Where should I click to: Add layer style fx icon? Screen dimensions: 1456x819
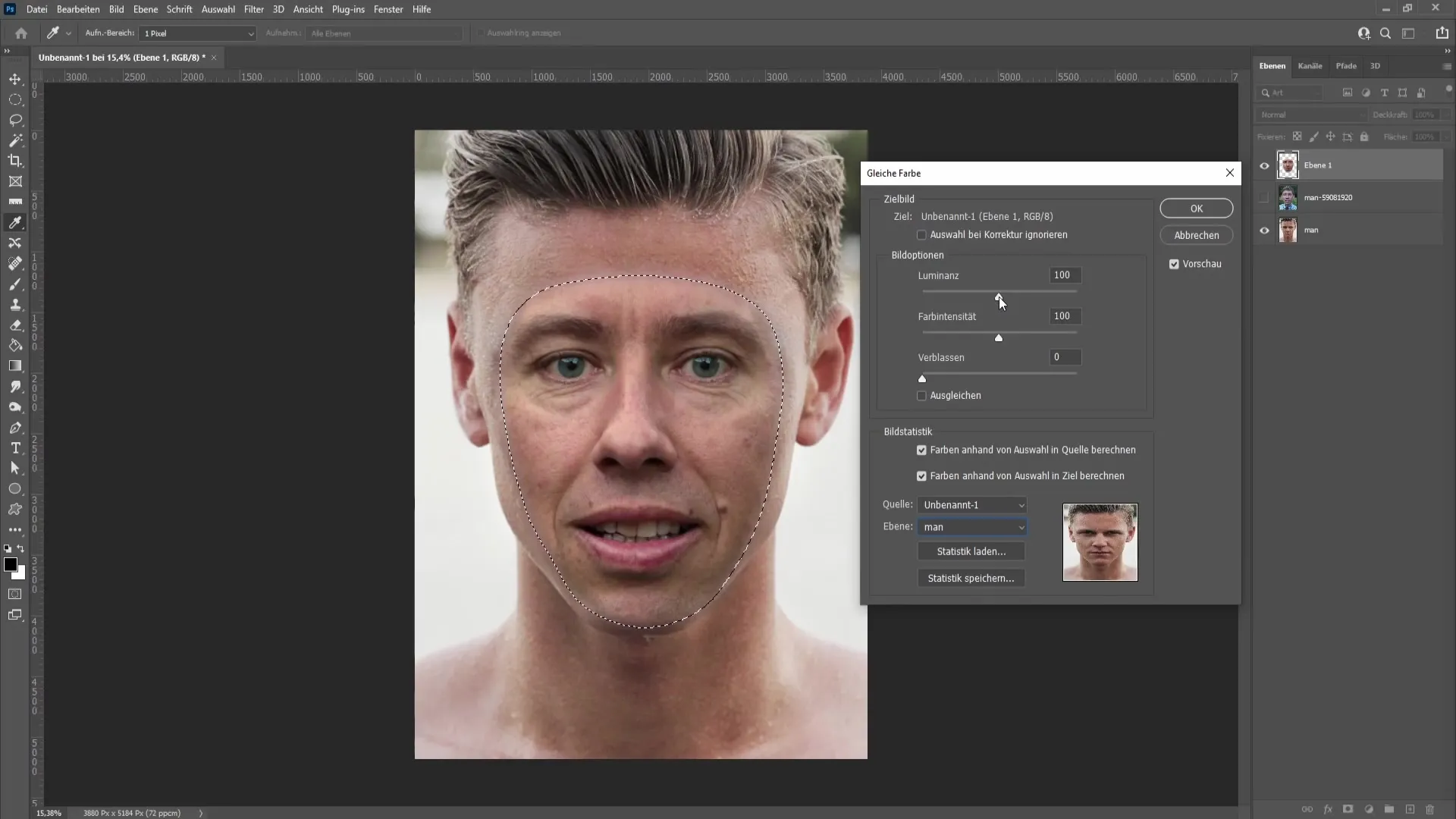[x=1328, y=809]
